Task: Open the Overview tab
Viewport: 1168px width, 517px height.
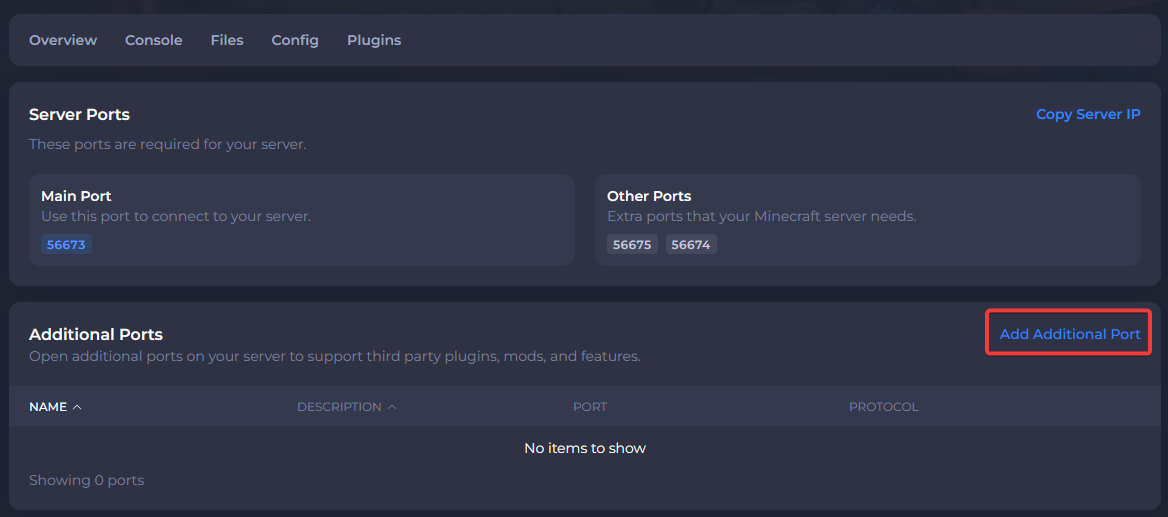Action: [x=63, y=40]
